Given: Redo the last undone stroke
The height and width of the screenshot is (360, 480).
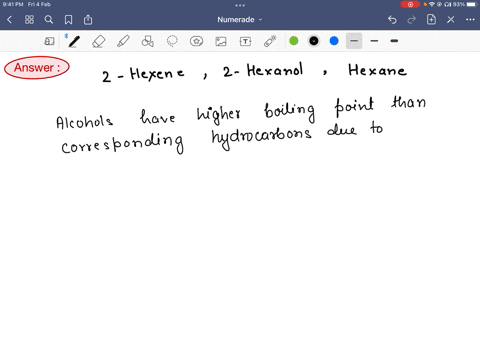Looking at the screenshot, I should (412, 20).
